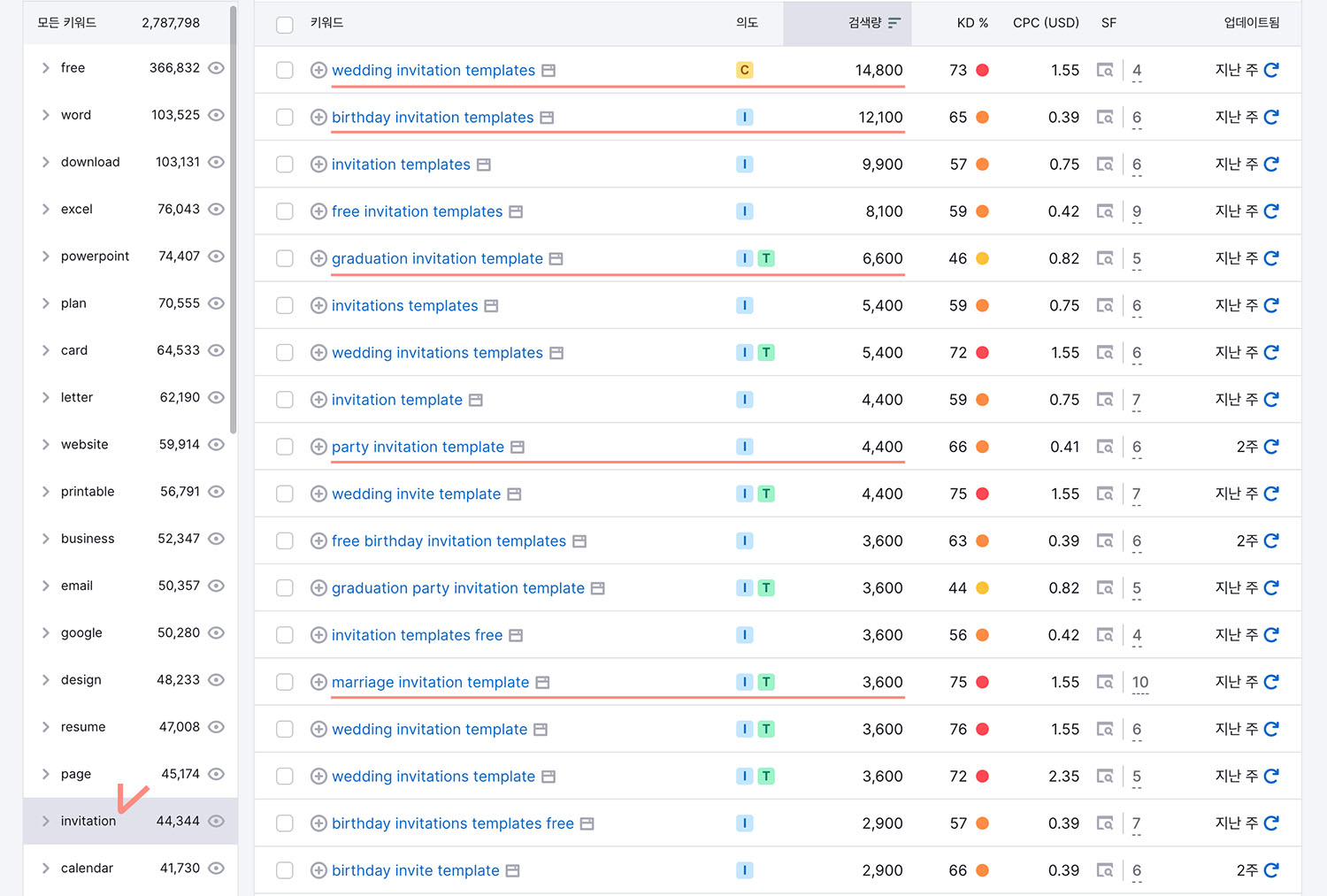Add 'wedding invitations template' via plus icon
Screen dimensions: 1327x896
coord(318,776)
